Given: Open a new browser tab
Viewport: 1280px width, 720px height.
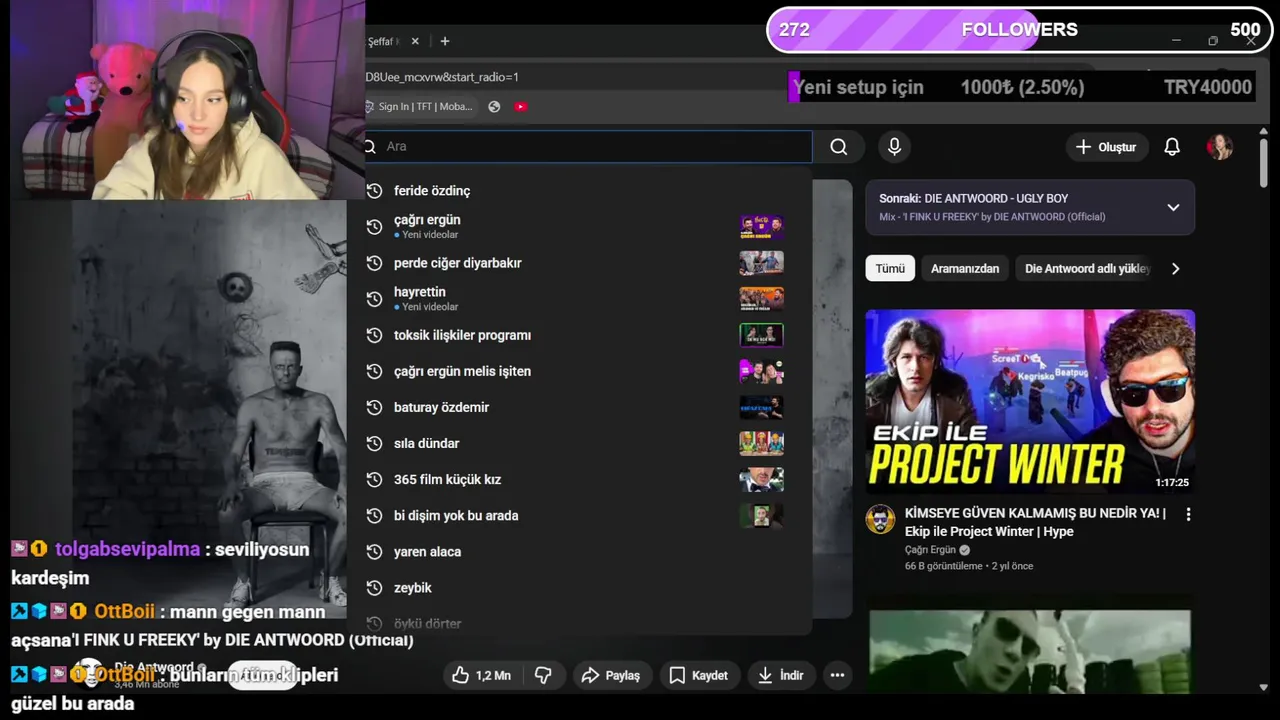Looking at the screenshot, I should pos(445,41).
